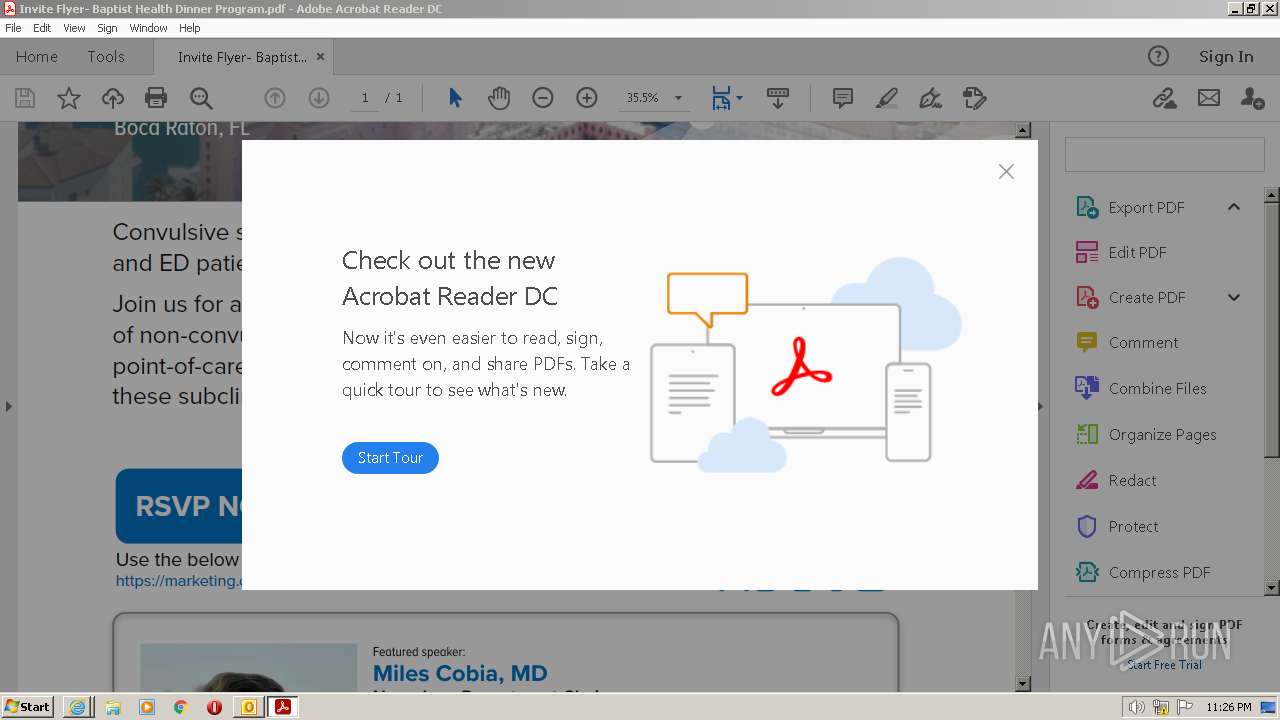Collapse the Export PDF section chevron
1280x720 pixels.
[1234, 207]
